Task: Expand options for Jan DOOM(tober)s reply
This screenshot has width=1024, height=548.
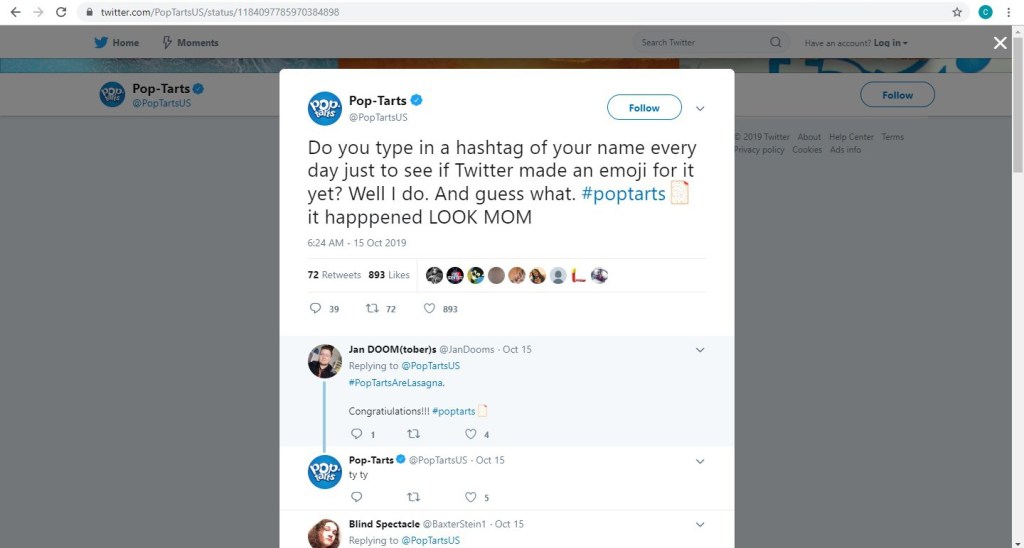Action: (x=700, y=350)
